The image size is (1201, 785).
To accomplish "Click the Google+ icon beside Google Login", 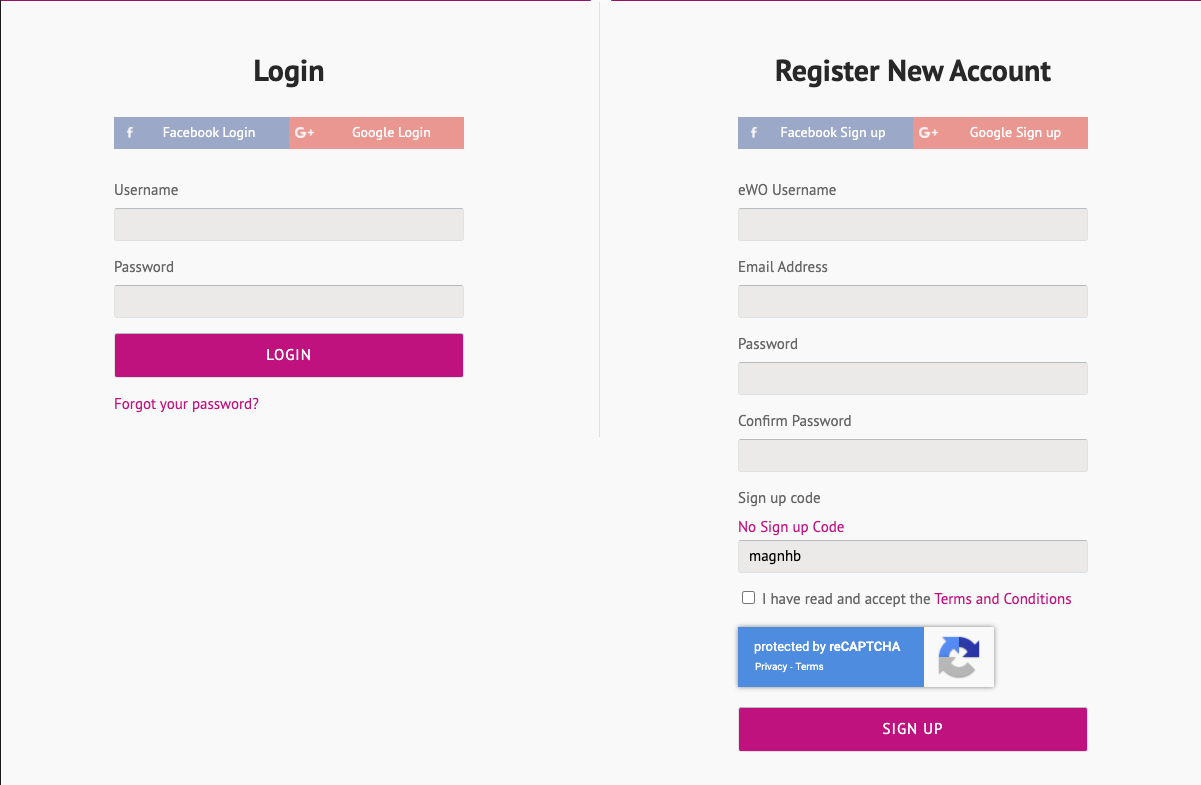I will pyautogui.click(x=305, y=133).
